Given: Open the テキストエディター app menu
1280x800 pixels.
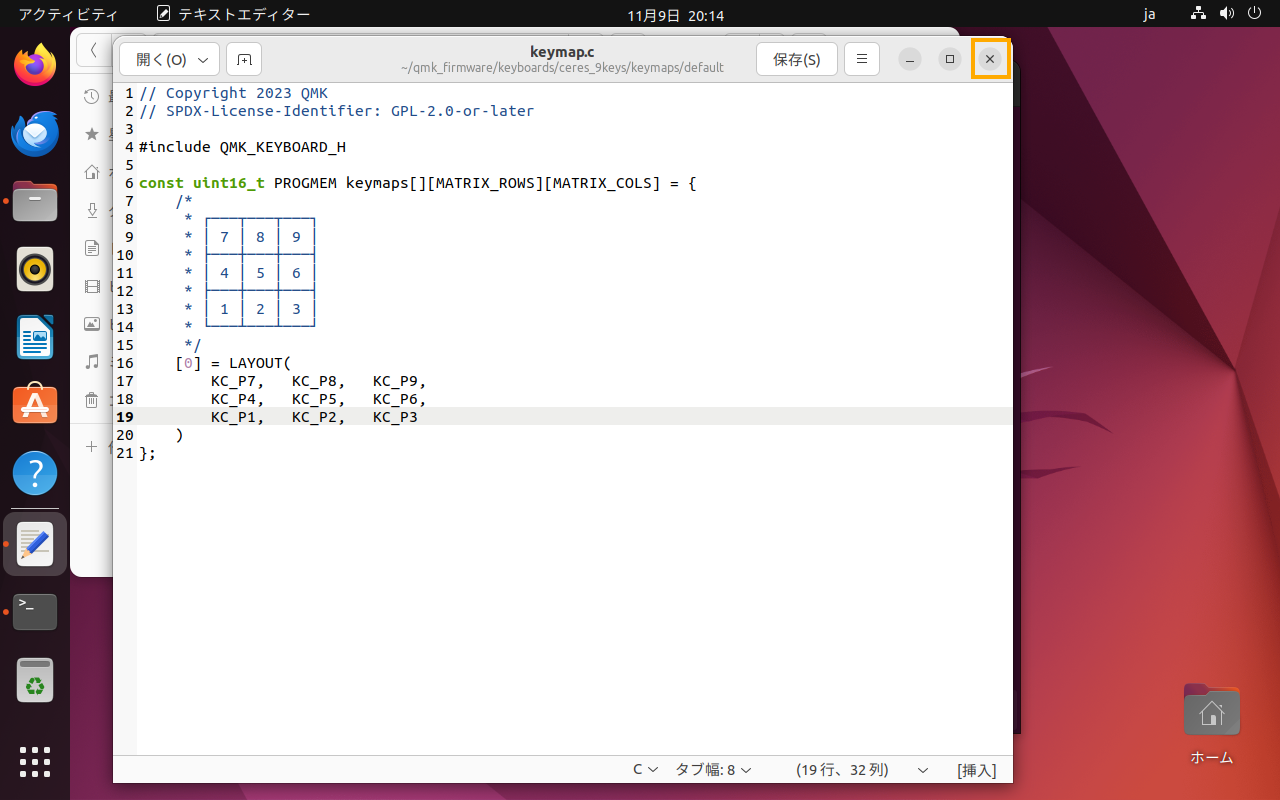Looking at the screenshot, I should (233, 15).
